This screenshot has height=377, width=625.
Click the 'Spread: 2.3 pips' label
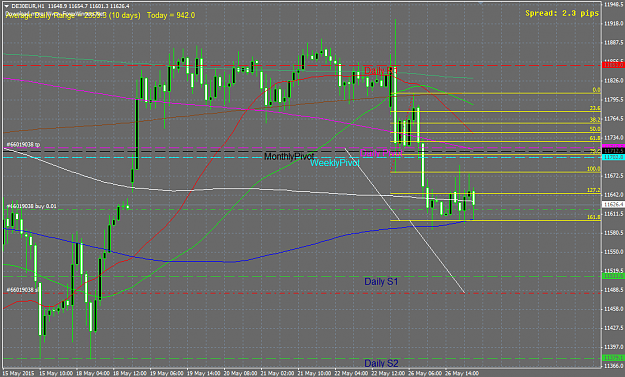[562, 13]
